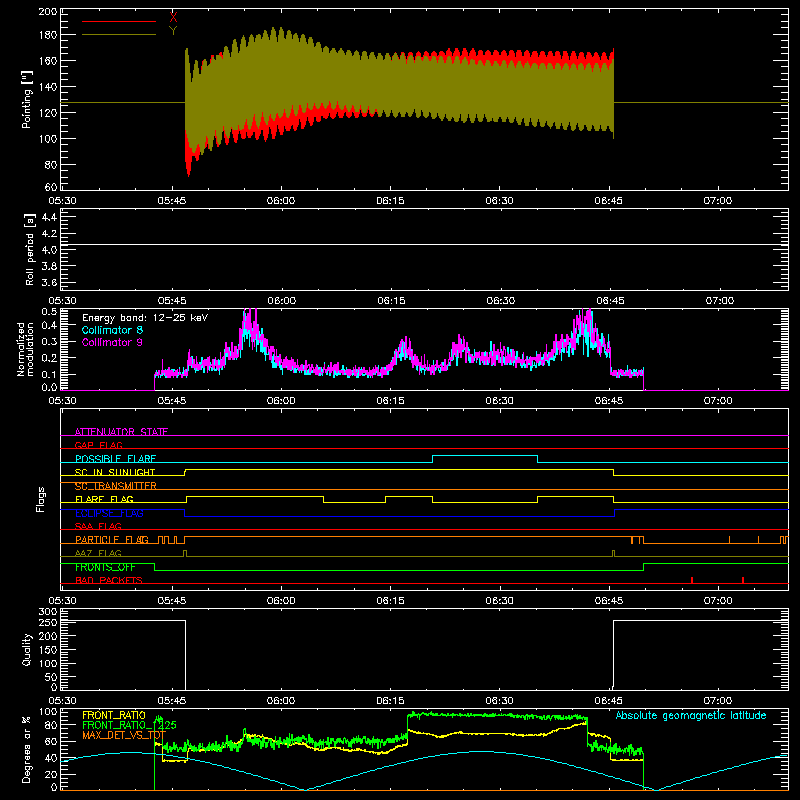Click the 'Pointing ["]' axis title

click(27, 100)
